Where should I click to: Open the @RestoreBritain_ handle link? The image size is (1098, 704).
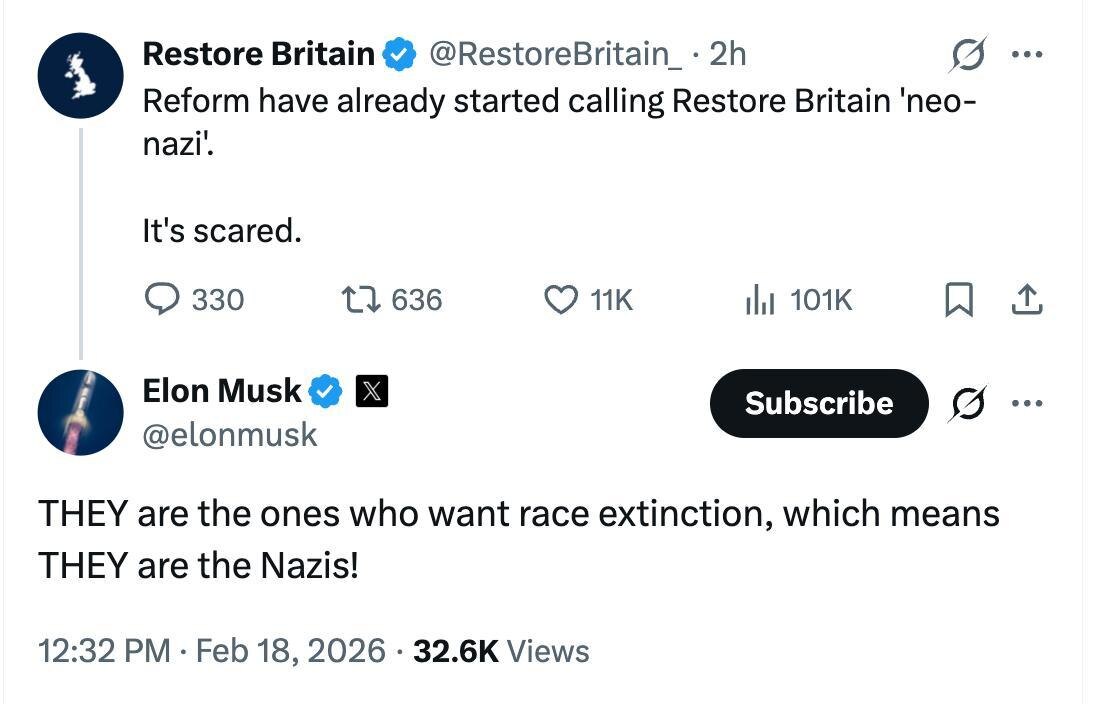pos(556,54)
